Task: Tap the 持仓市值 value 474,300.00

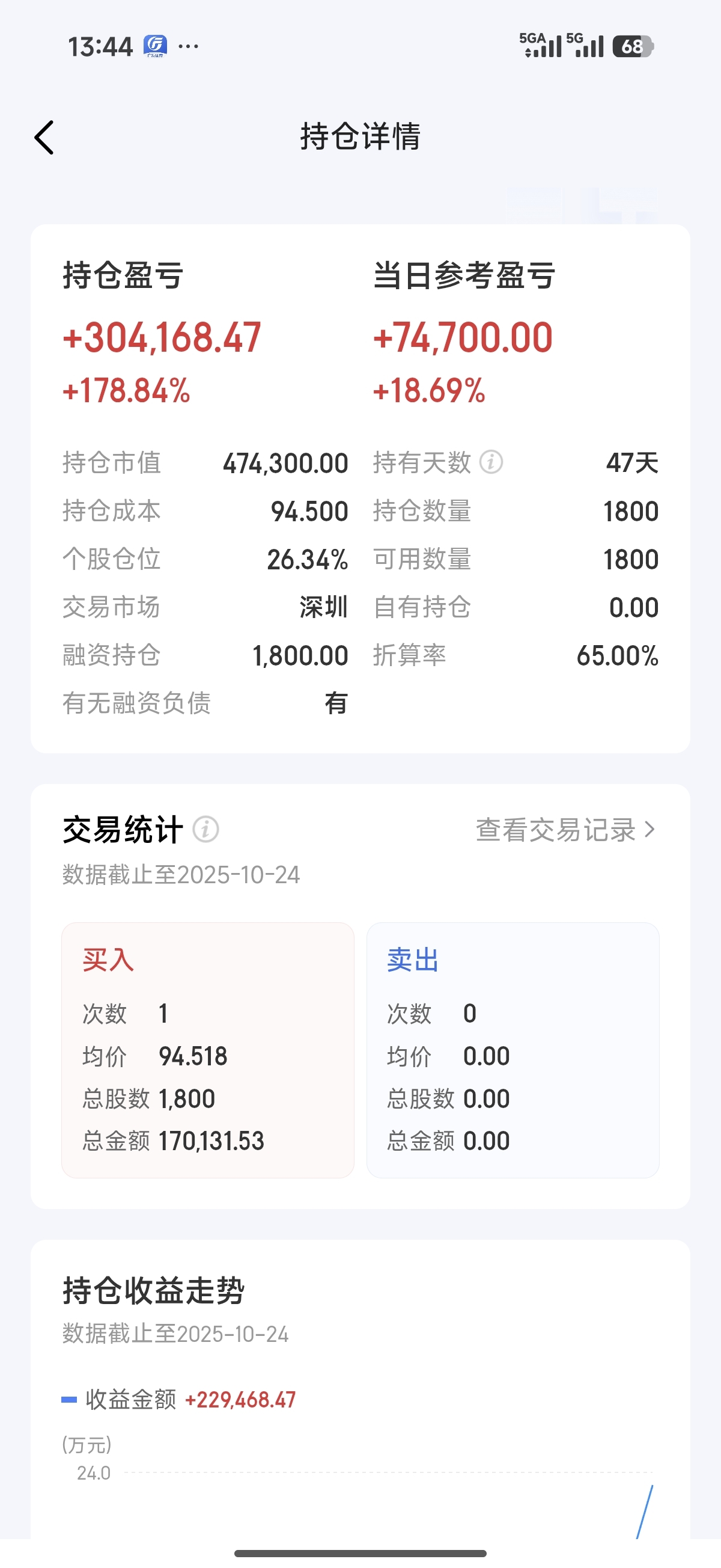Action: click(285, 463)
